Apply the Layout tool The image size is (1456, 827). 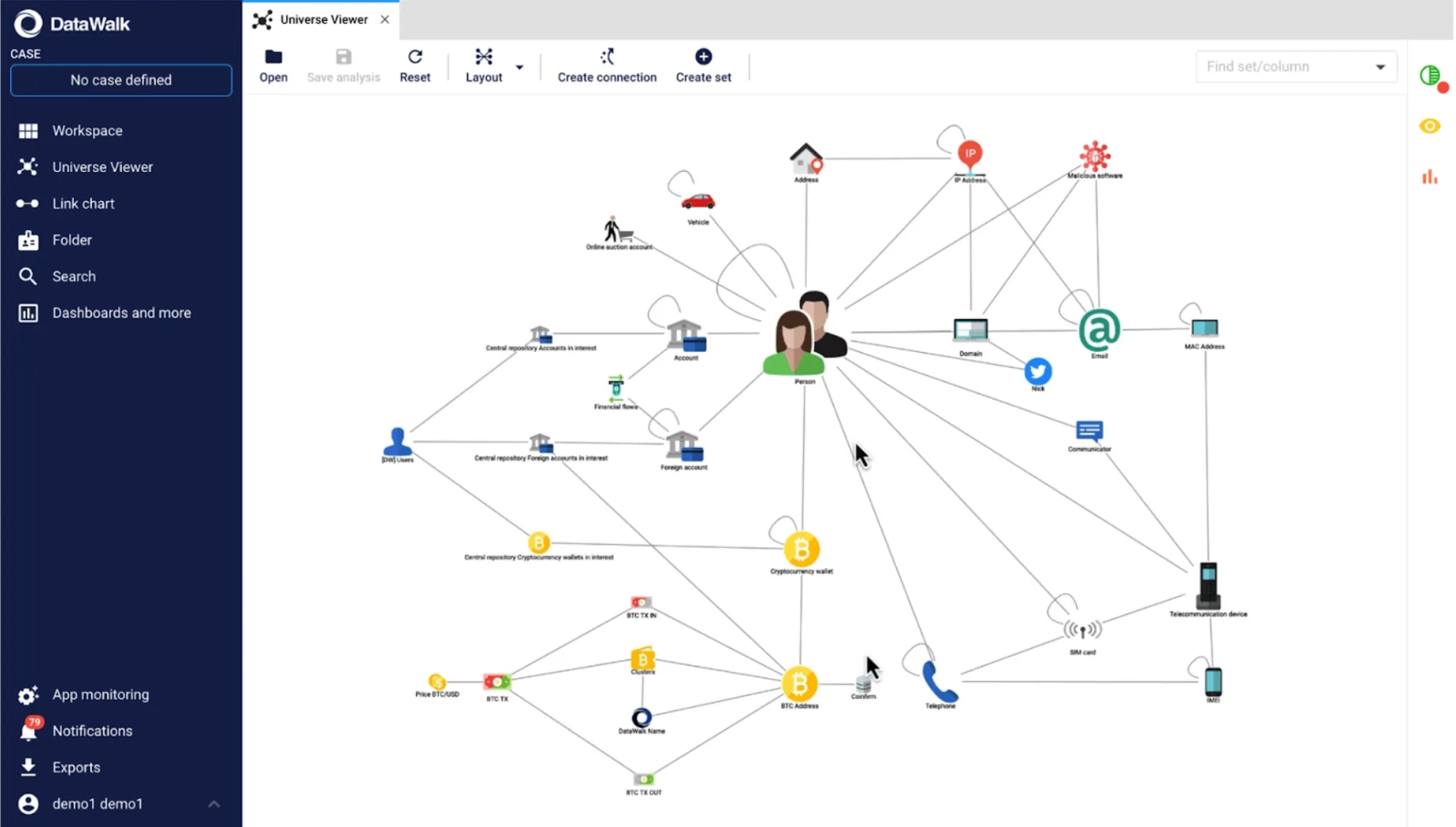point(483,66)
